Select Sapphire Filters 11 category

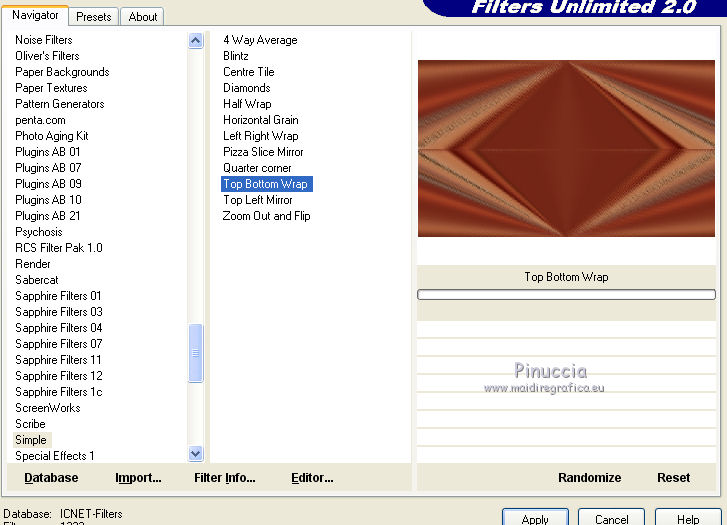point(58,360)
